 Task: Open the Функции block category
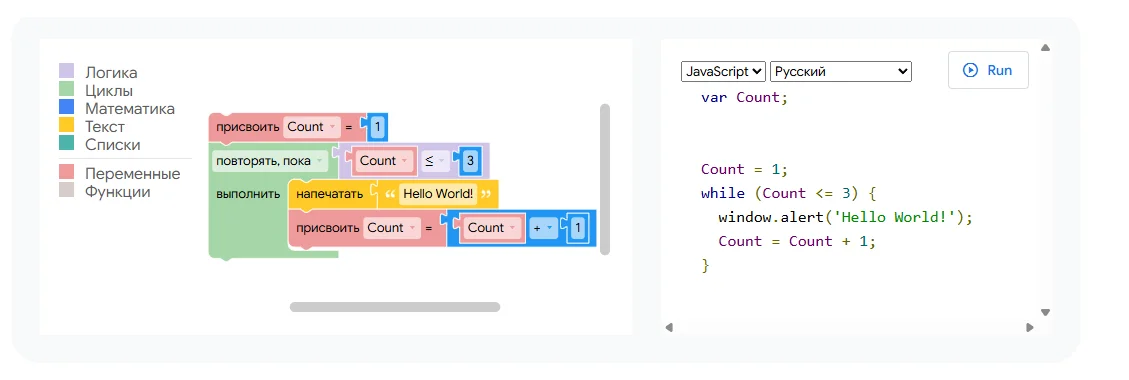coord(117,192)
